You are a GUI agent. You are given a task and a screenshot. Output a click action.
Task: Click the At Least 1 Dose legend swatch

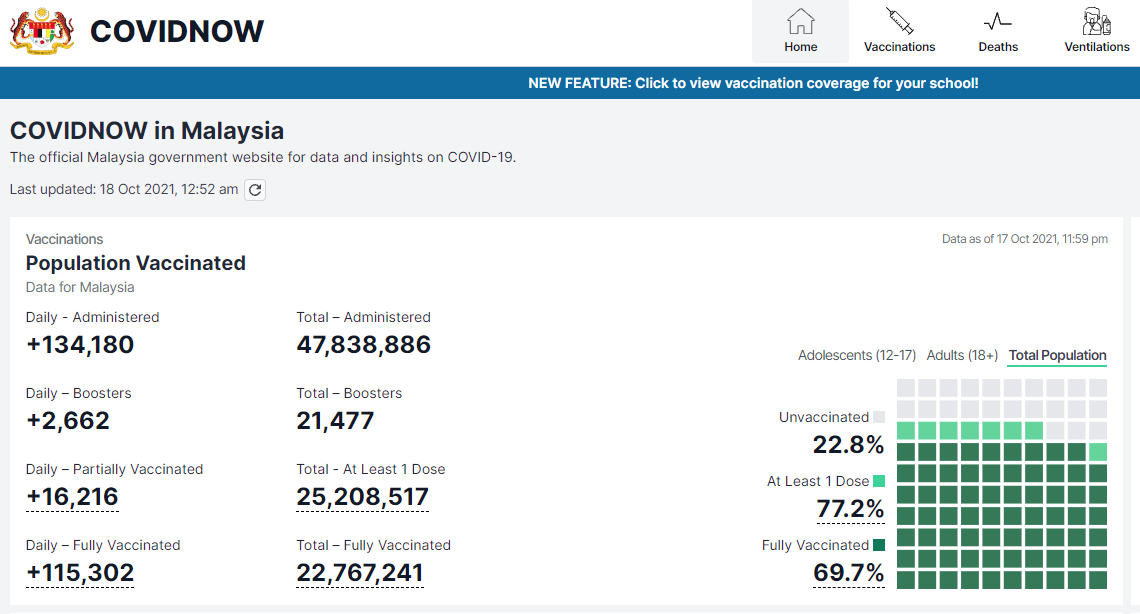point(879,481)
